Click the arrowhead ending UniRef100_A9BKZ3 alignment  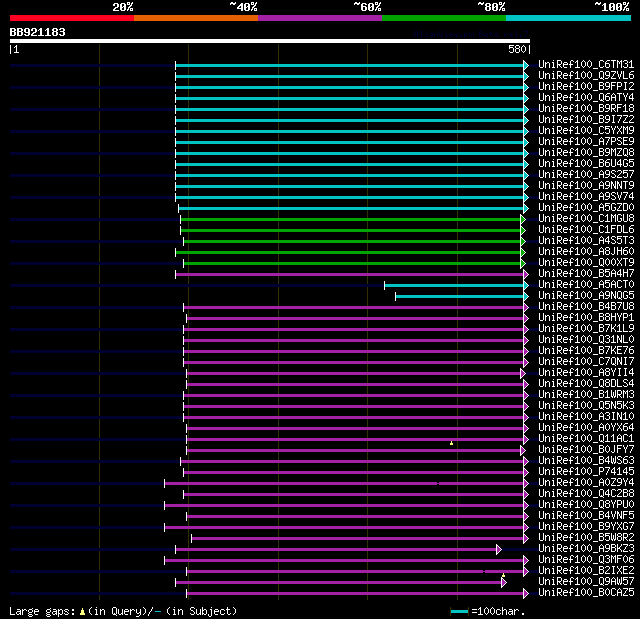point(499,550)
